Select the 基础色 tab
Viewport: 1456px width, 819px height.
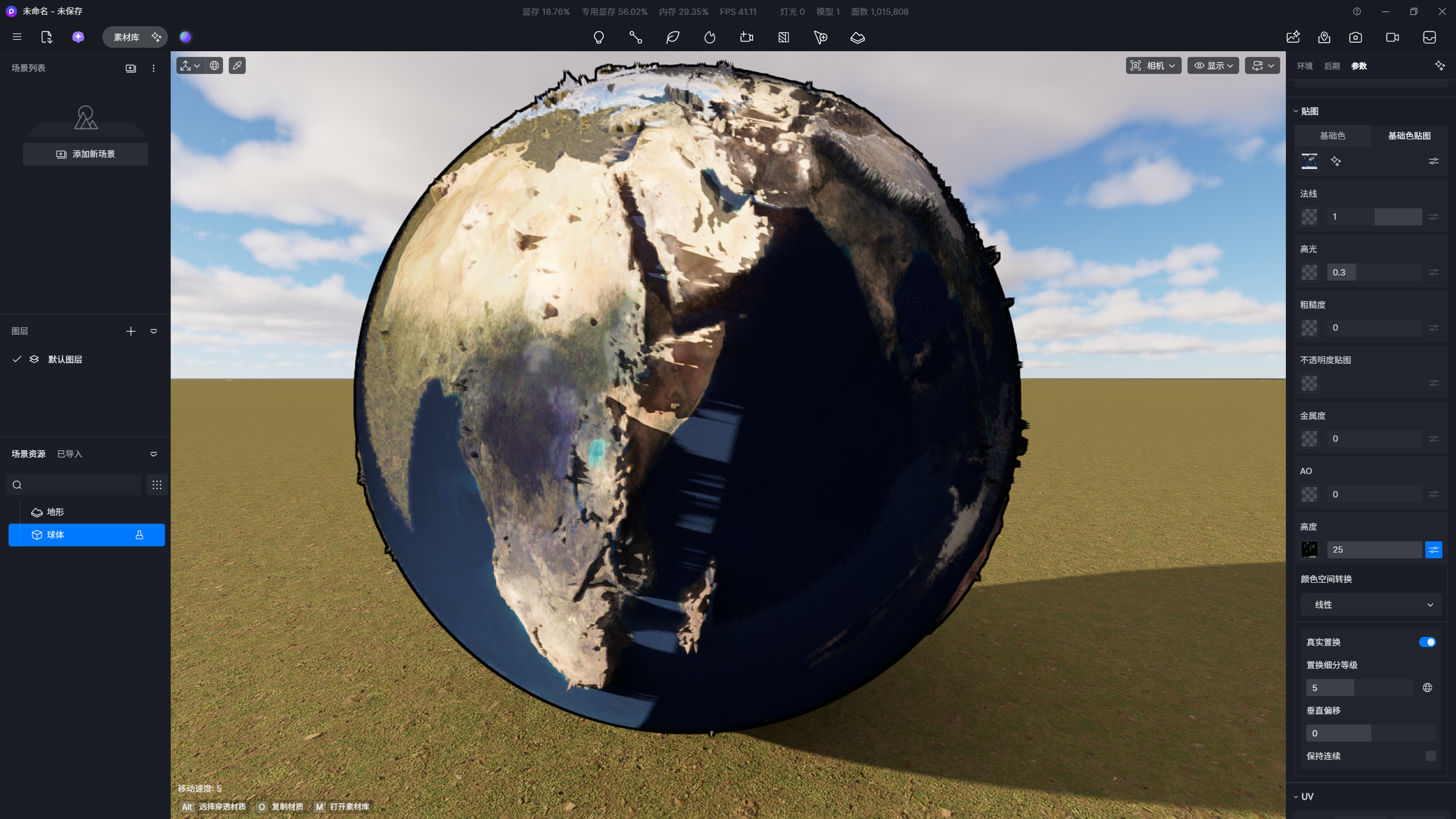1333,135
